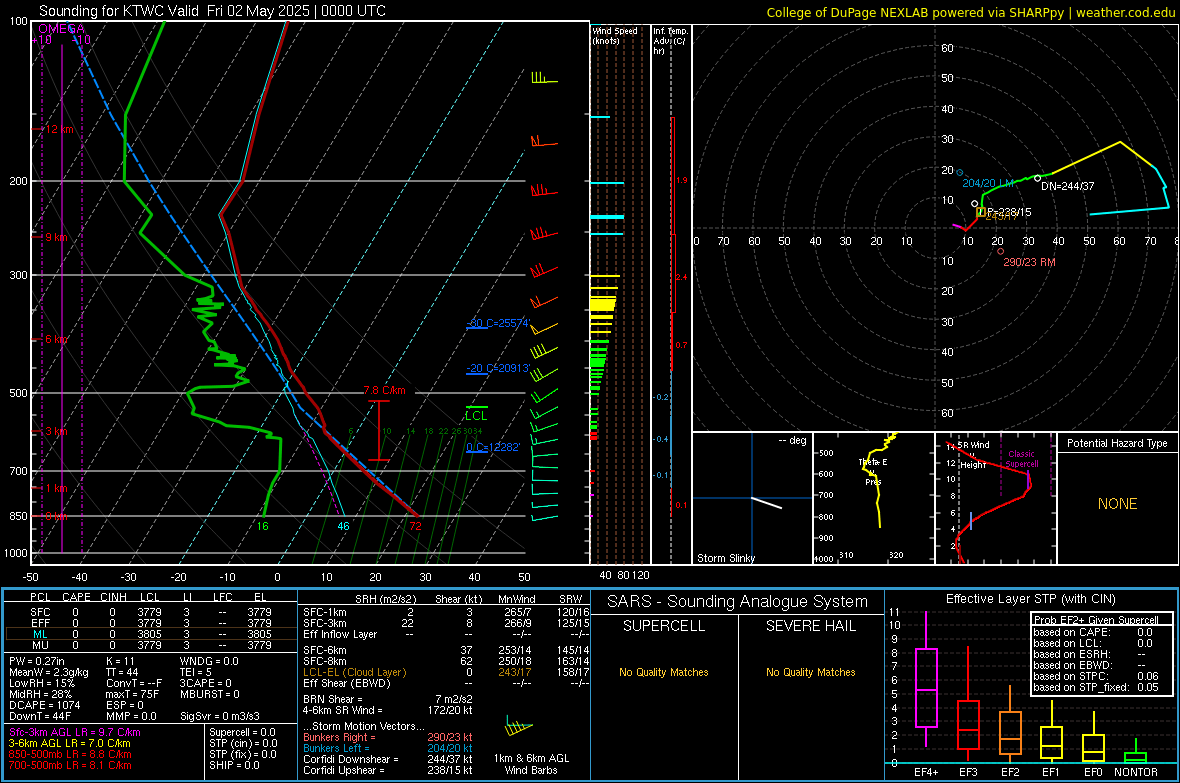Click 'No Quality Matches' under SEVERE HAIL
This screenshot has width=1180, height=783.
click(810, 672)
